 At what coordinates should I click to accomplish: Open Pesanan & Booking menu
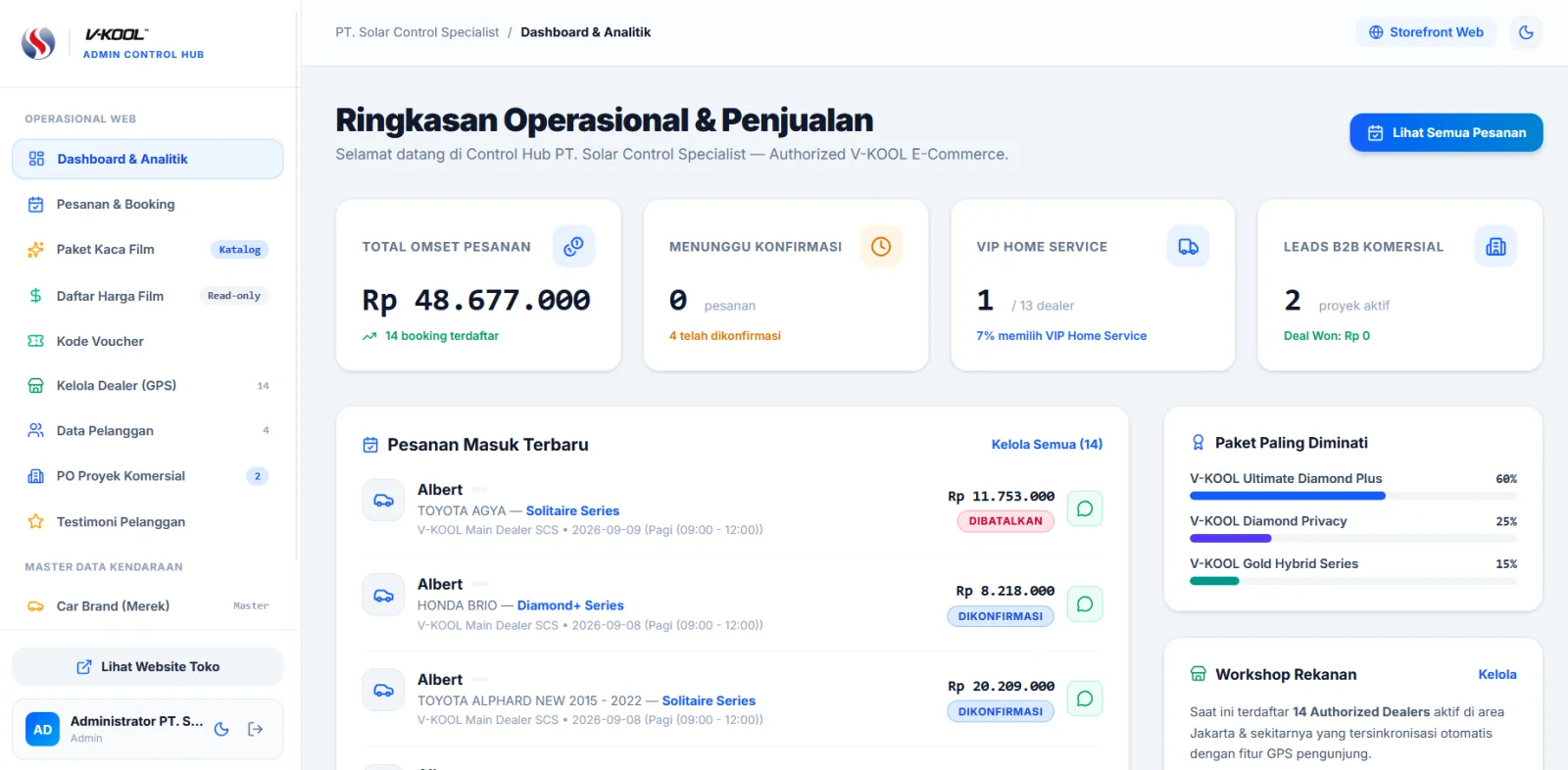pyautogui.click(x=148, y=205)
